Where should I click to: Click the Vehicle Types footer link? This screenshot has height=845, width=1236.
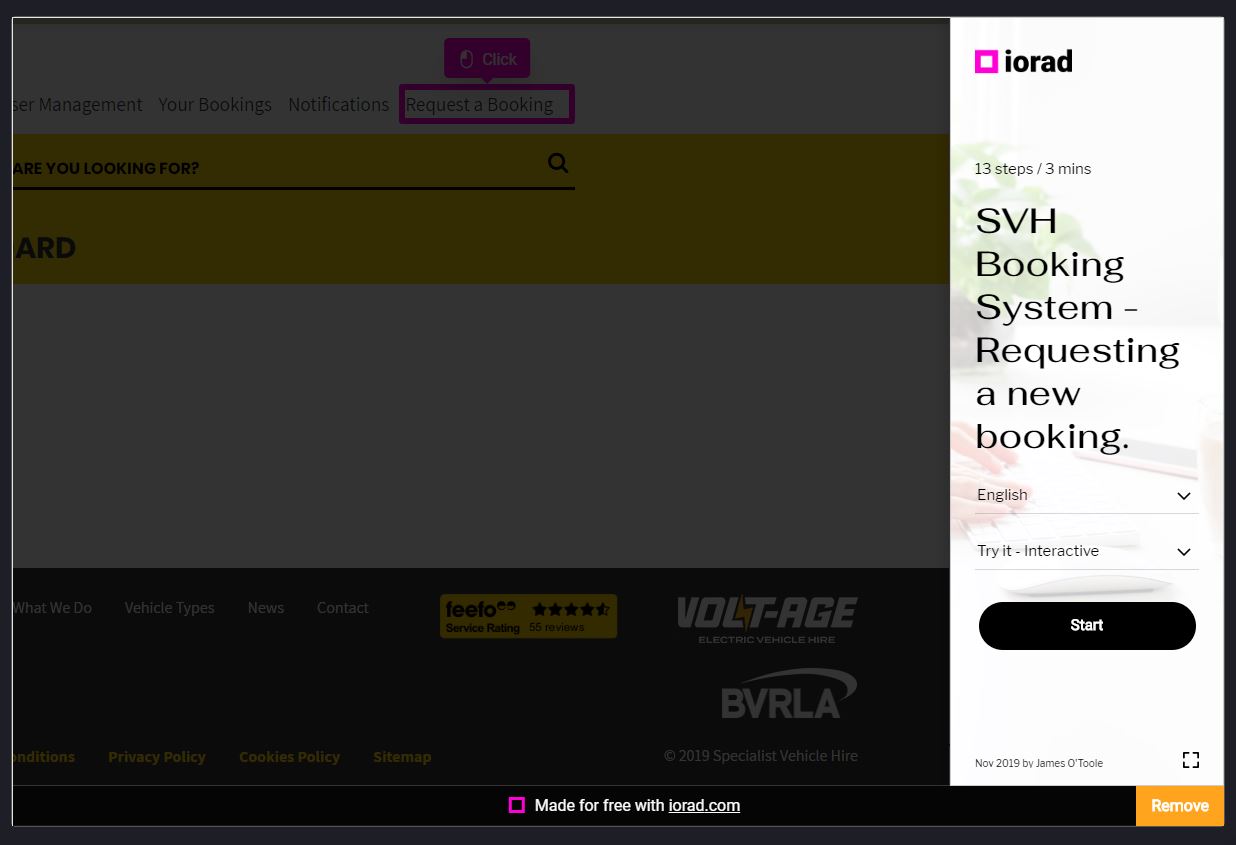169,608
